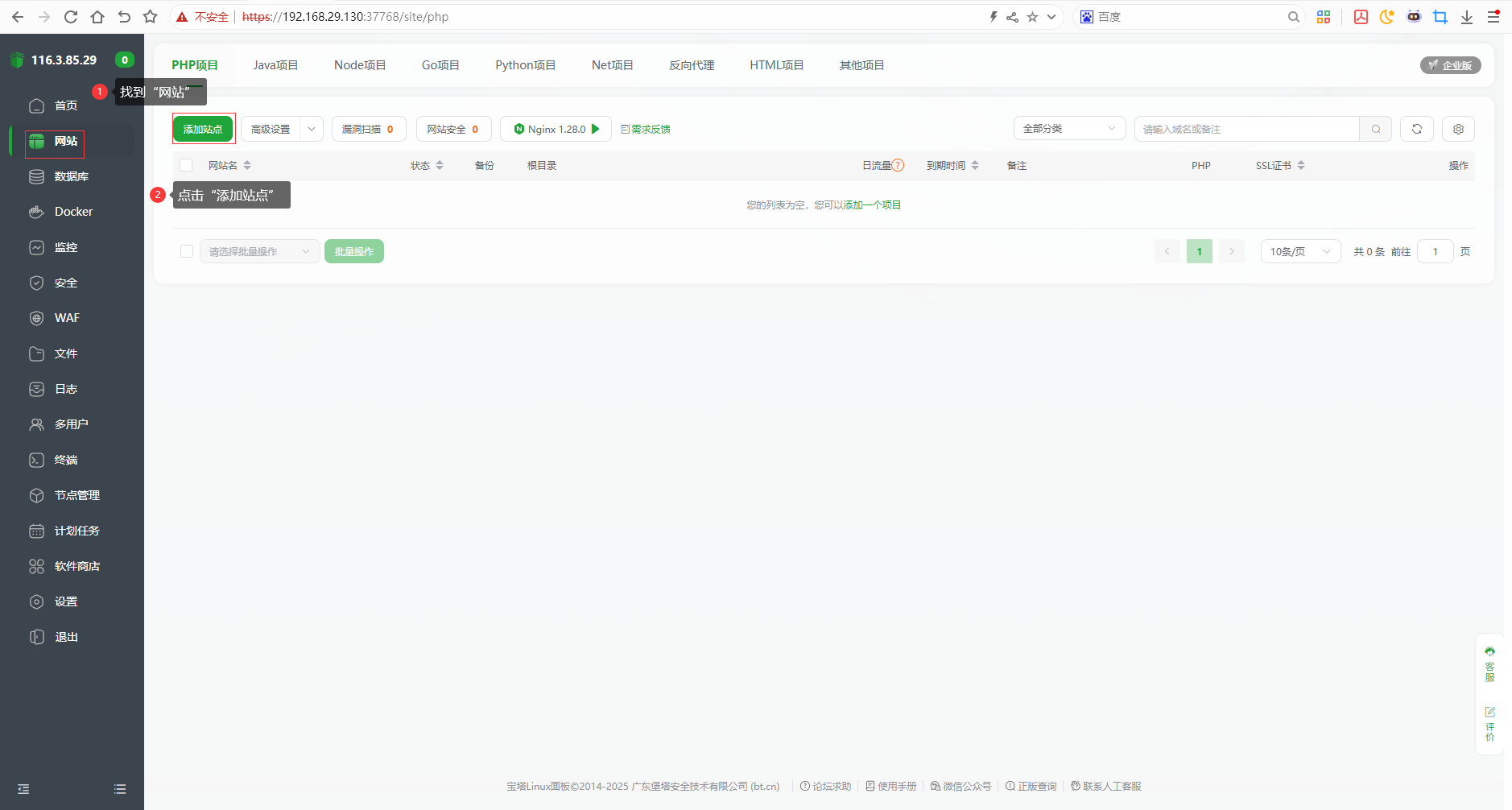The image size is (1512, 810).
Task: Click the go-to page number input
Action: click(x=1435, y=251)
